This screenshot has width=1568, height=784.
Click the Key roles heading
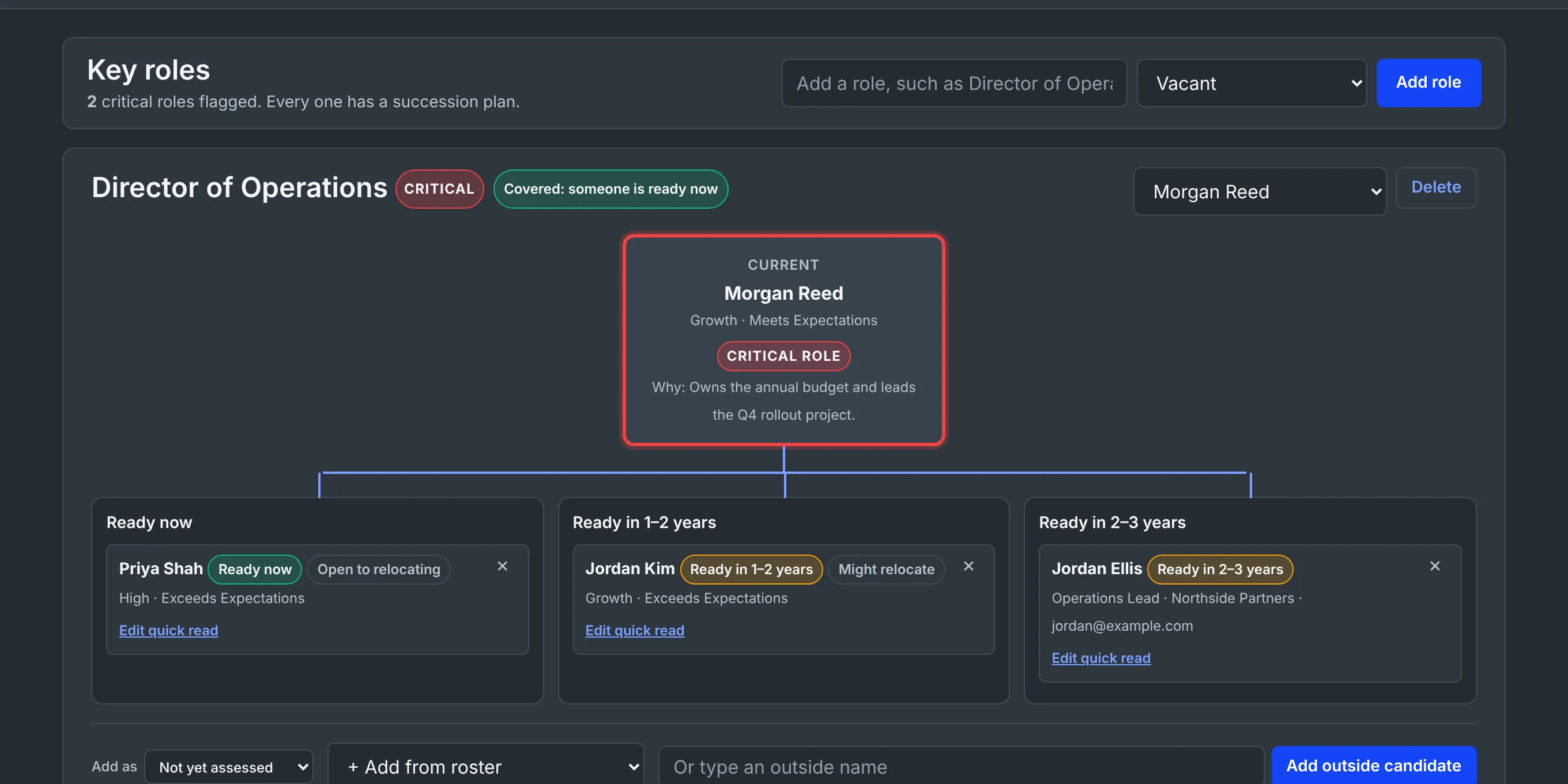tap(149, 70)
